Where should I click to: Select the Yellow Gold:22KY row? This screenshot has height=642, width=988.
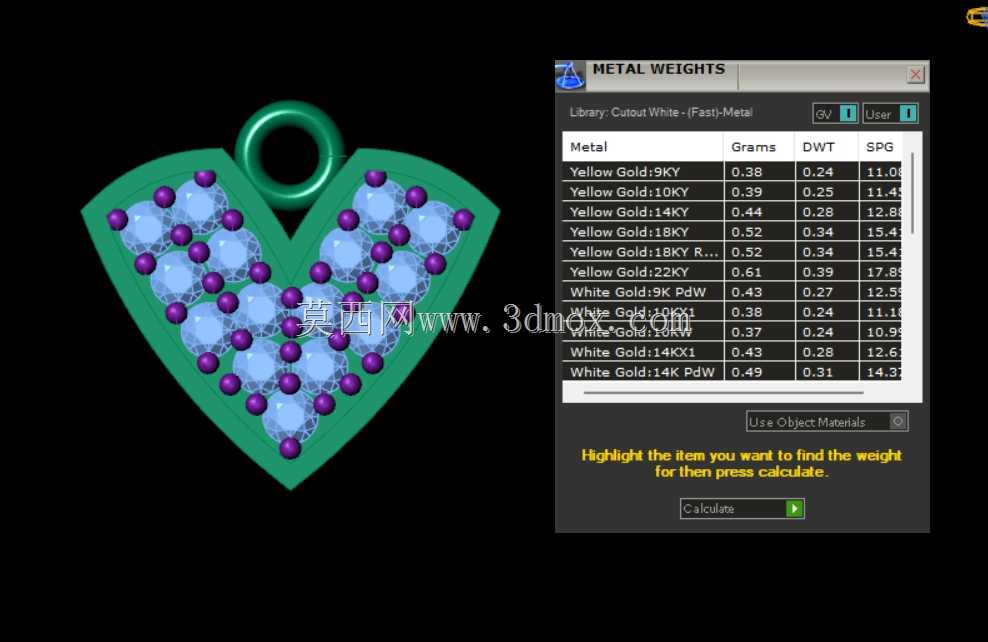(x=732, y=272)
